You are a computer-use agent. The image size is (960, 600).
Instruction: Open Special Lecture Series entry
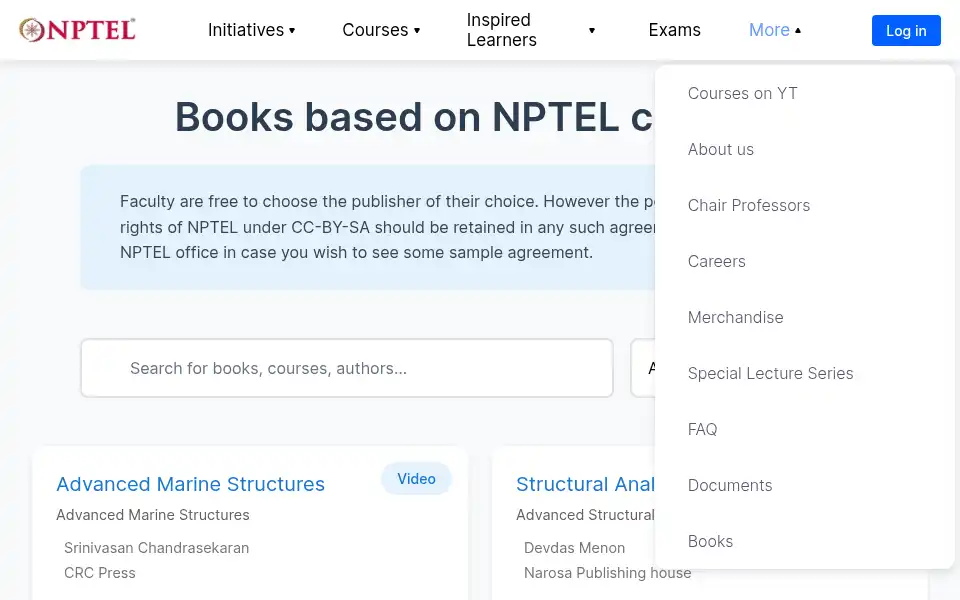[x=770, y=373]
